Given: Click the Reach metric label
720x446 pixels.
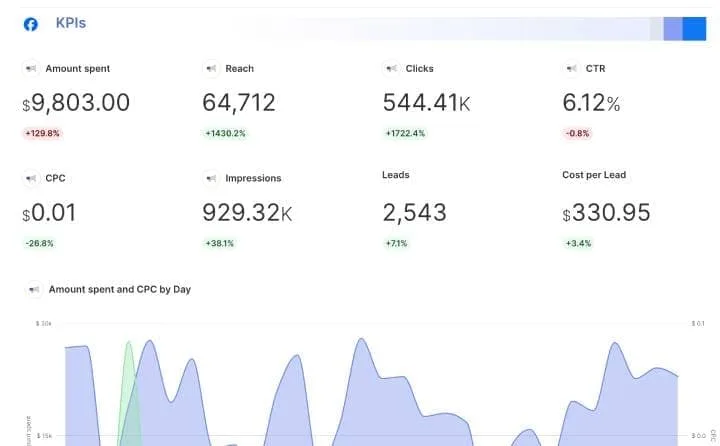Looking at the screenshot, I should pos(240,68).
